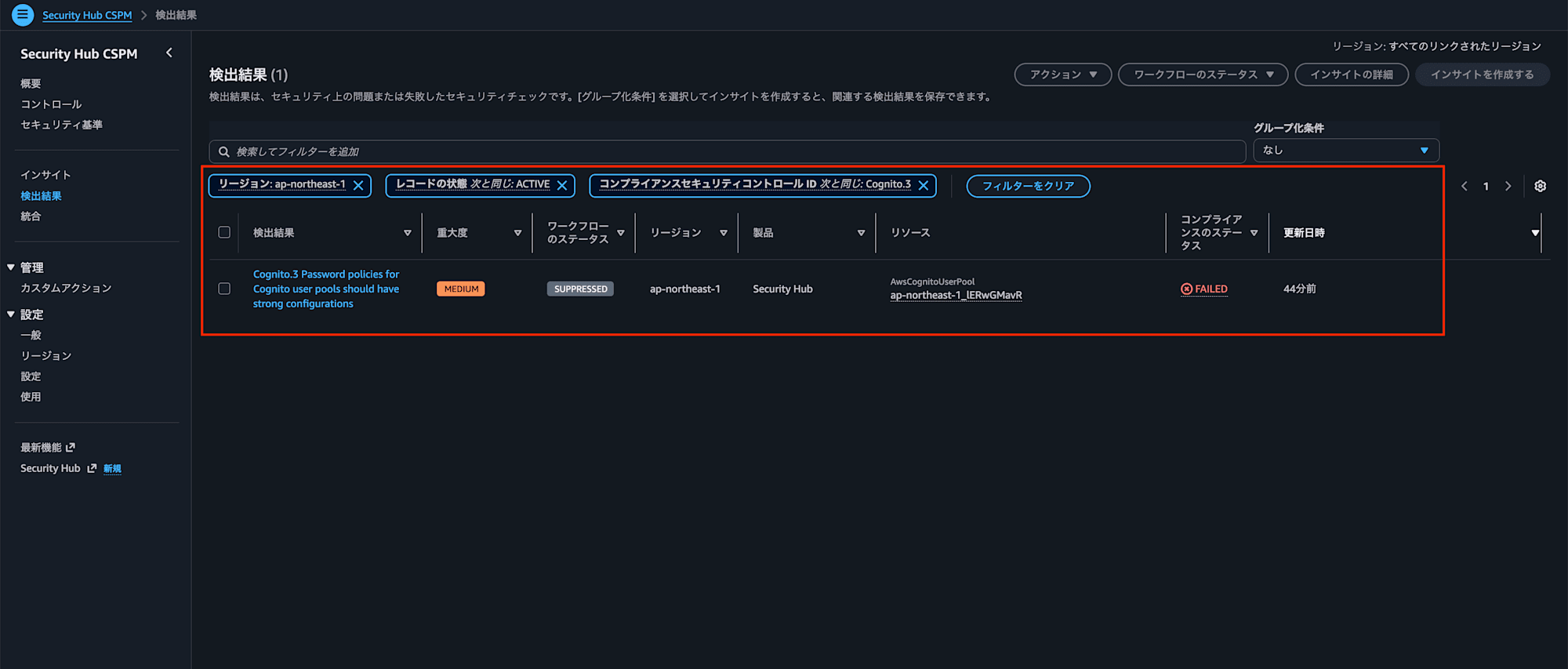Click the リソース column header
Viewport: 1568px width, 669px height.
(910, 233)
